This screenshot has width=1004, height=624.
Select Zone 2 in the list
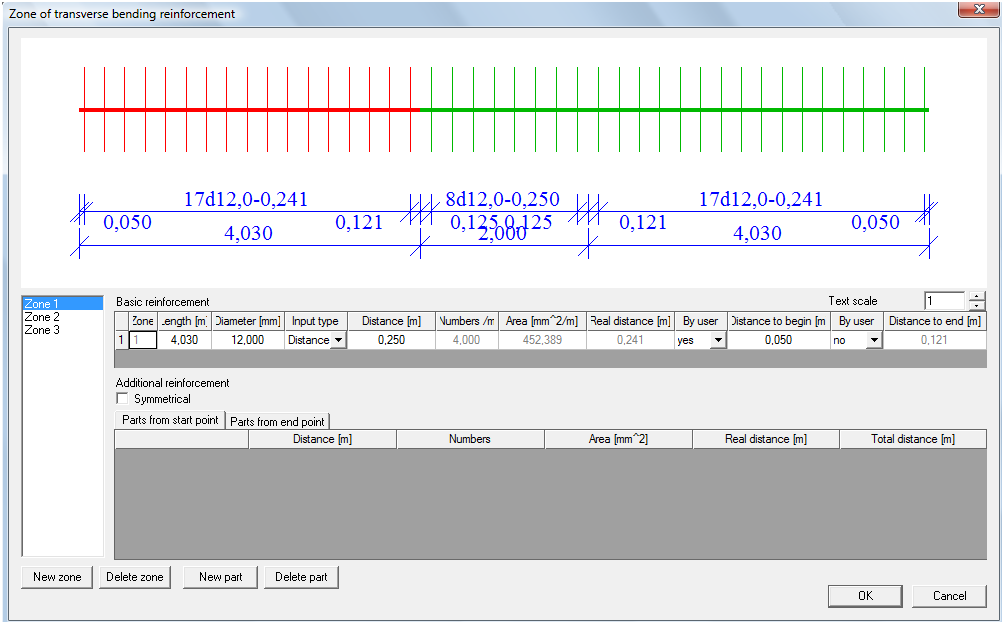click(62, 317)
